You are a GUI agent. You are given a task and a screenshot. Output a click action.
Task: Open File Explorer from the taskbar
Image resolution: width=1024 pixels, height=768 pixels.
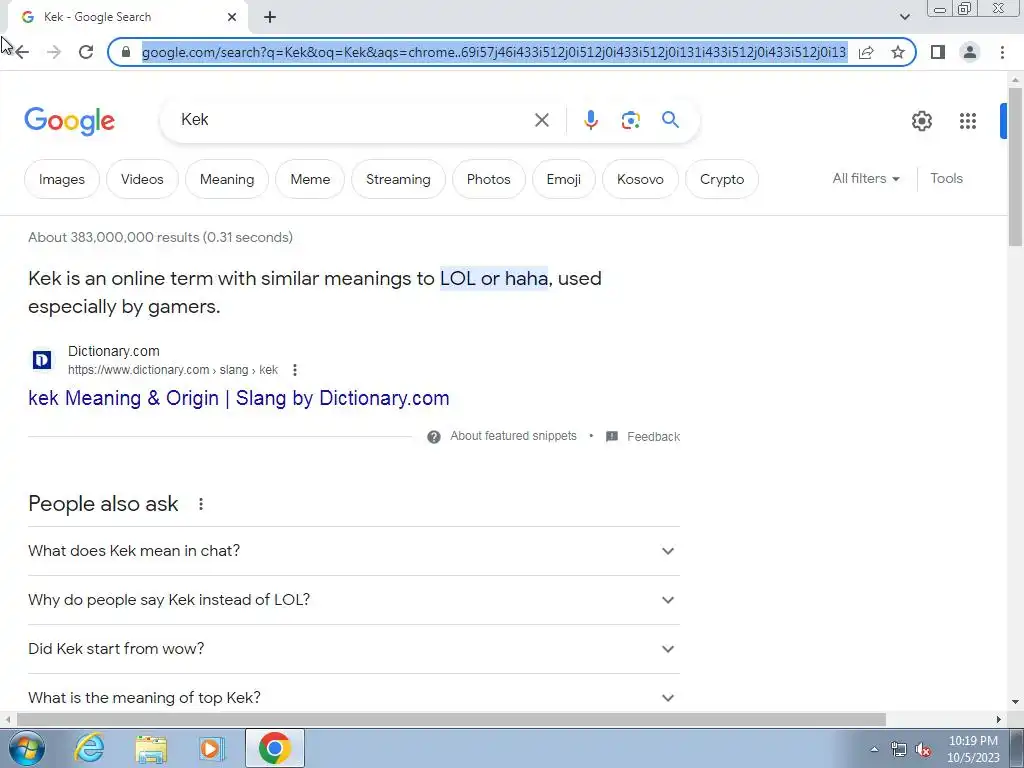click(151, 748)
